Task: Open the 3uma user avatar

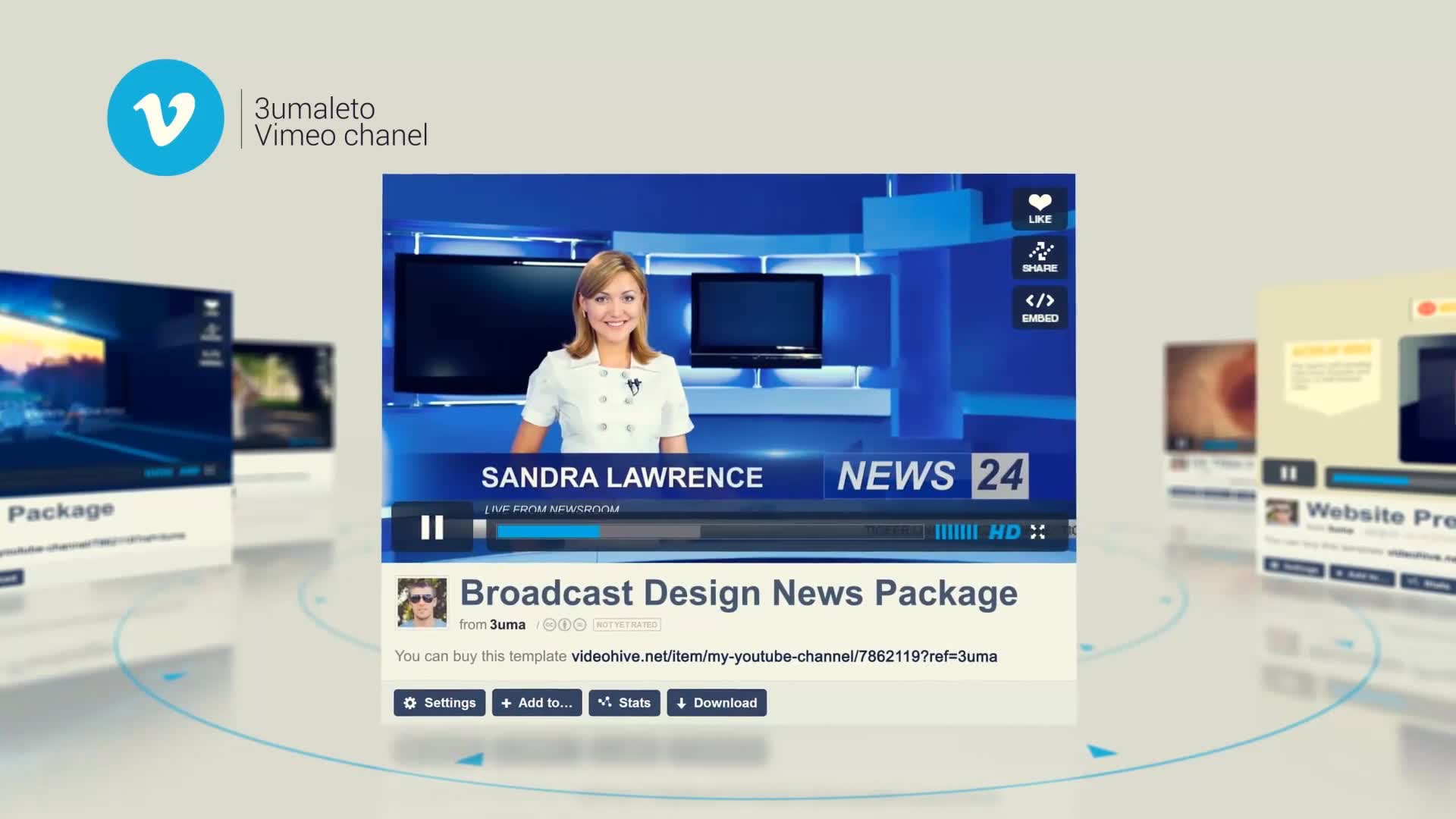Action: coord(422,602)
